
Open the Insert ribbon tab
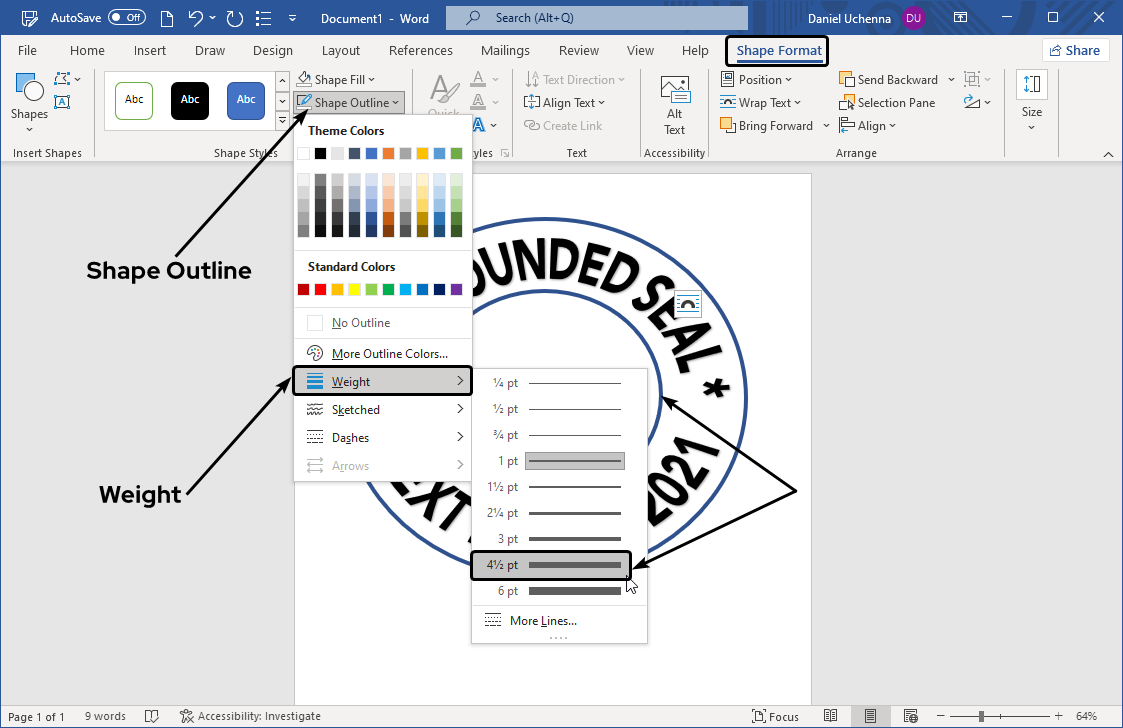click(150, 51)
